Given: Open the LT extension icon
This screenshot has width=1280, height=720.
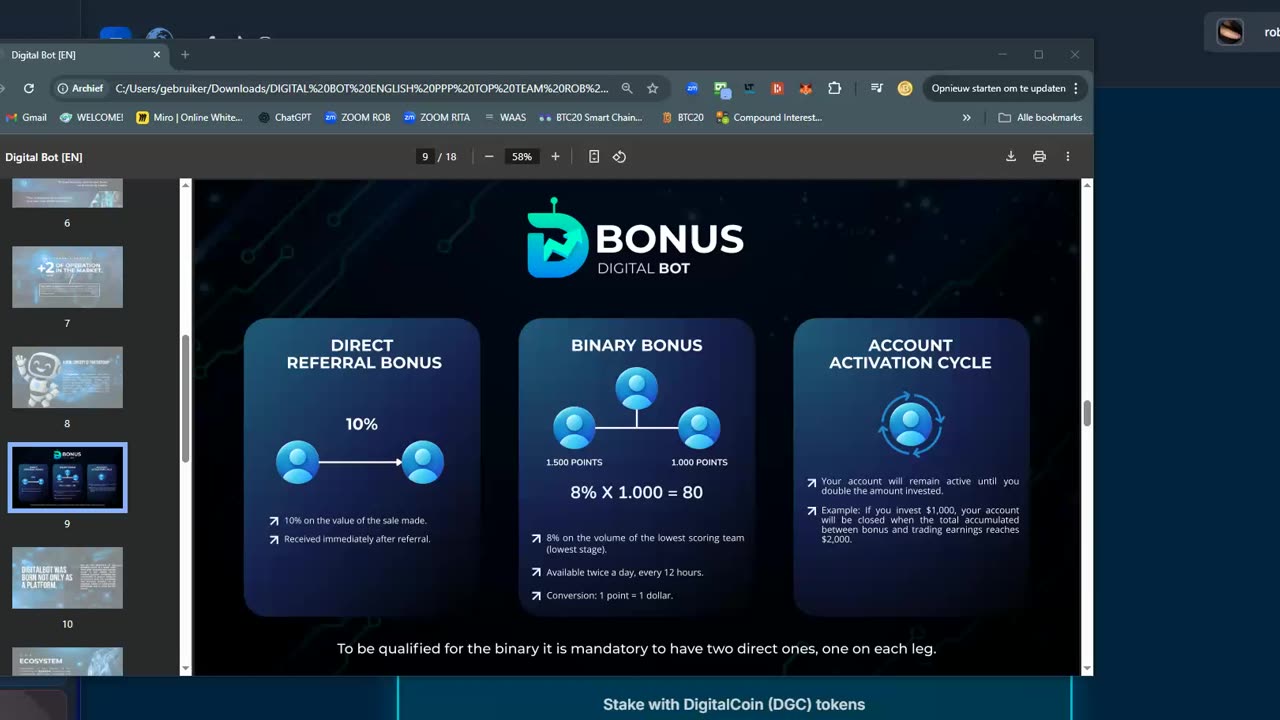Looking at the screenshot, I should point(749,88).
